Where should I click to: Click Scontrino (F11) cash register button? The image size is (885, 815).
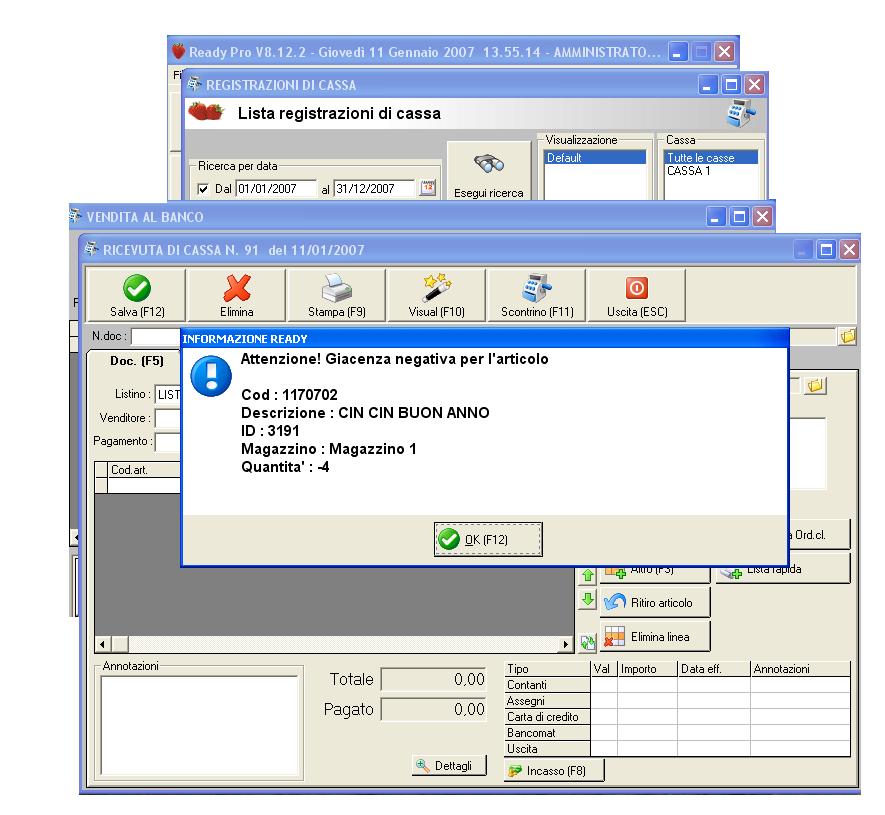tap(536, 295)
